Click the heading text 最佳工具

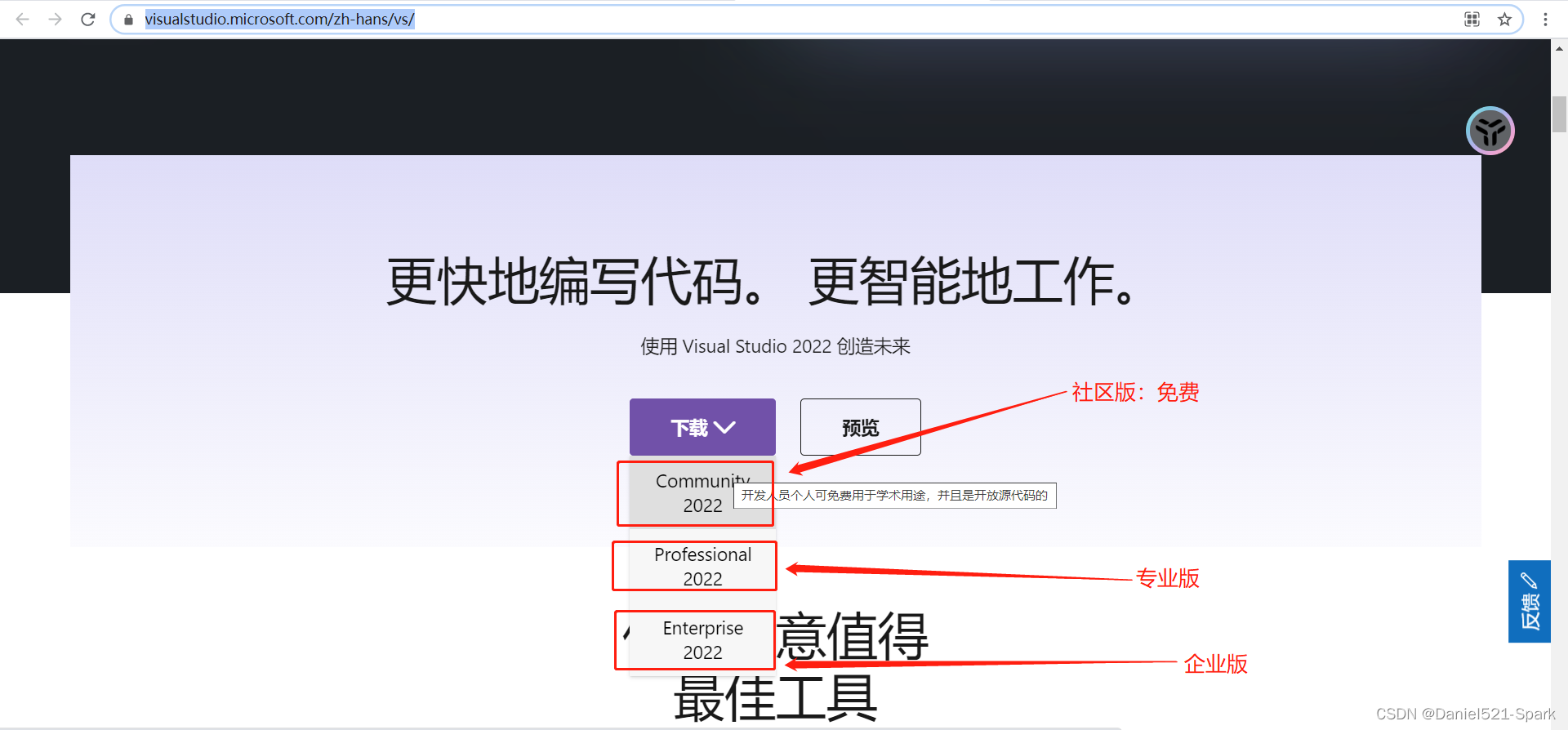(775, 699)
